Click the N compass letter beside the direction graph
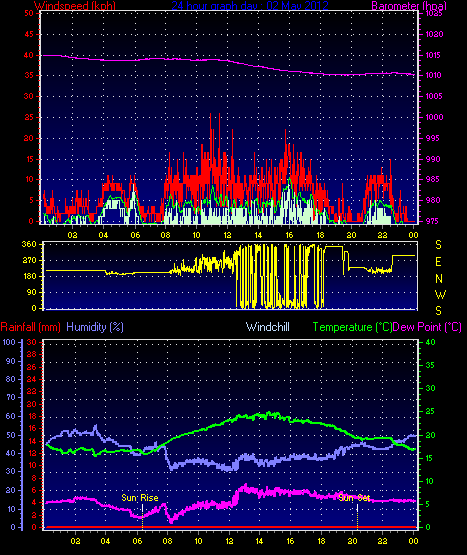Viewport: 467px width, 555px height. (439, 279)
